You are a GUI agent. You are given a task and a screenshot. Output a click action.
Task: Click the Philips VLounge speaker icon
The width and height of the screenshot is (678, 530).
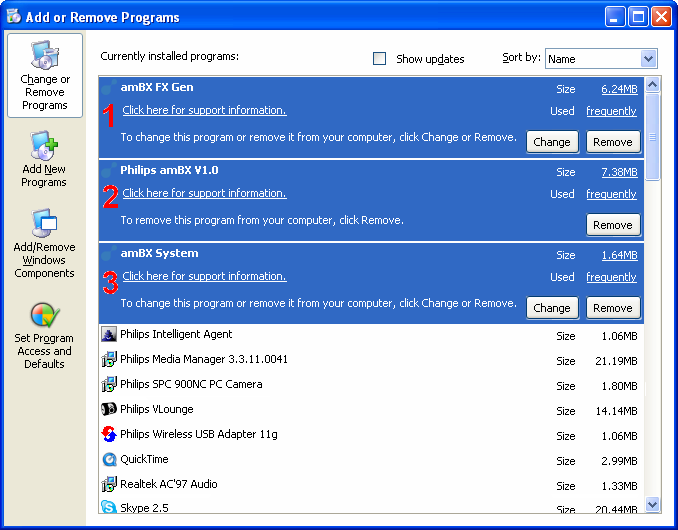point(109,409)
